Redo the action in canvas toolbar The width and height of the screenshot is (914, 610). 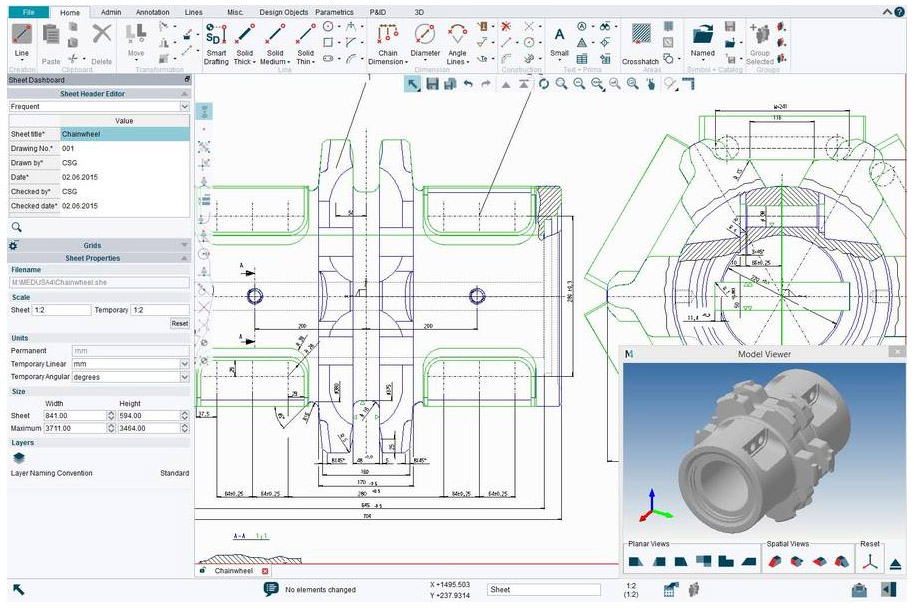(x=486, y=84)
